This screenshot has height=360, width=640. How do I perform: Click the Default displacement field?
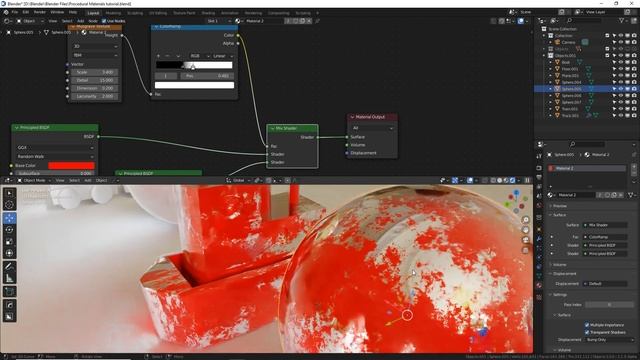pos(605,283)
